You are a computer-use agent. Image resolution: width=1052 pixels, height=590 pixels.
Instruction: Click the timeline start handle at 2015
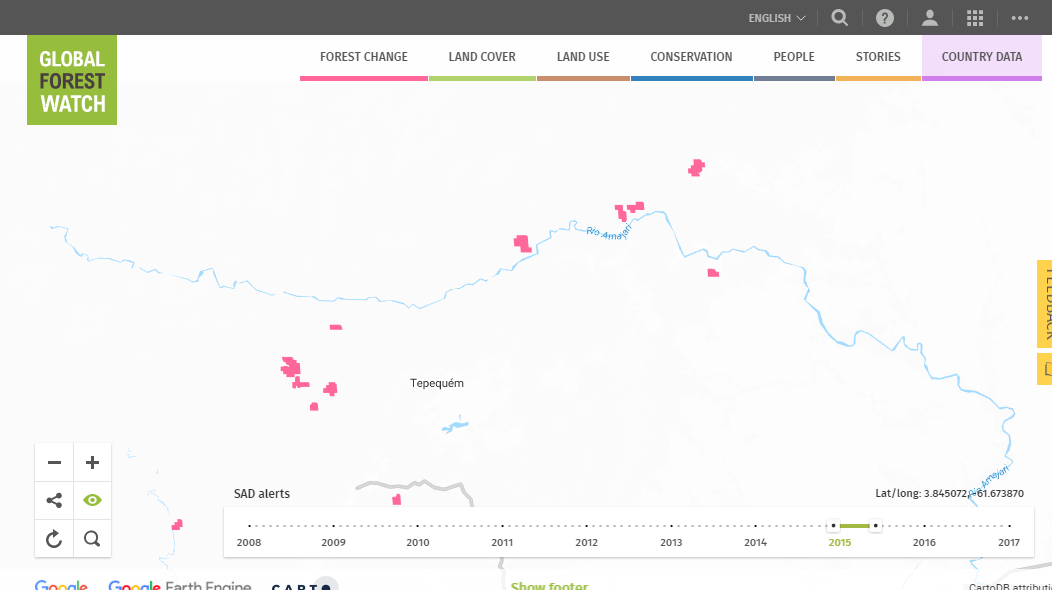pos(833,526)
